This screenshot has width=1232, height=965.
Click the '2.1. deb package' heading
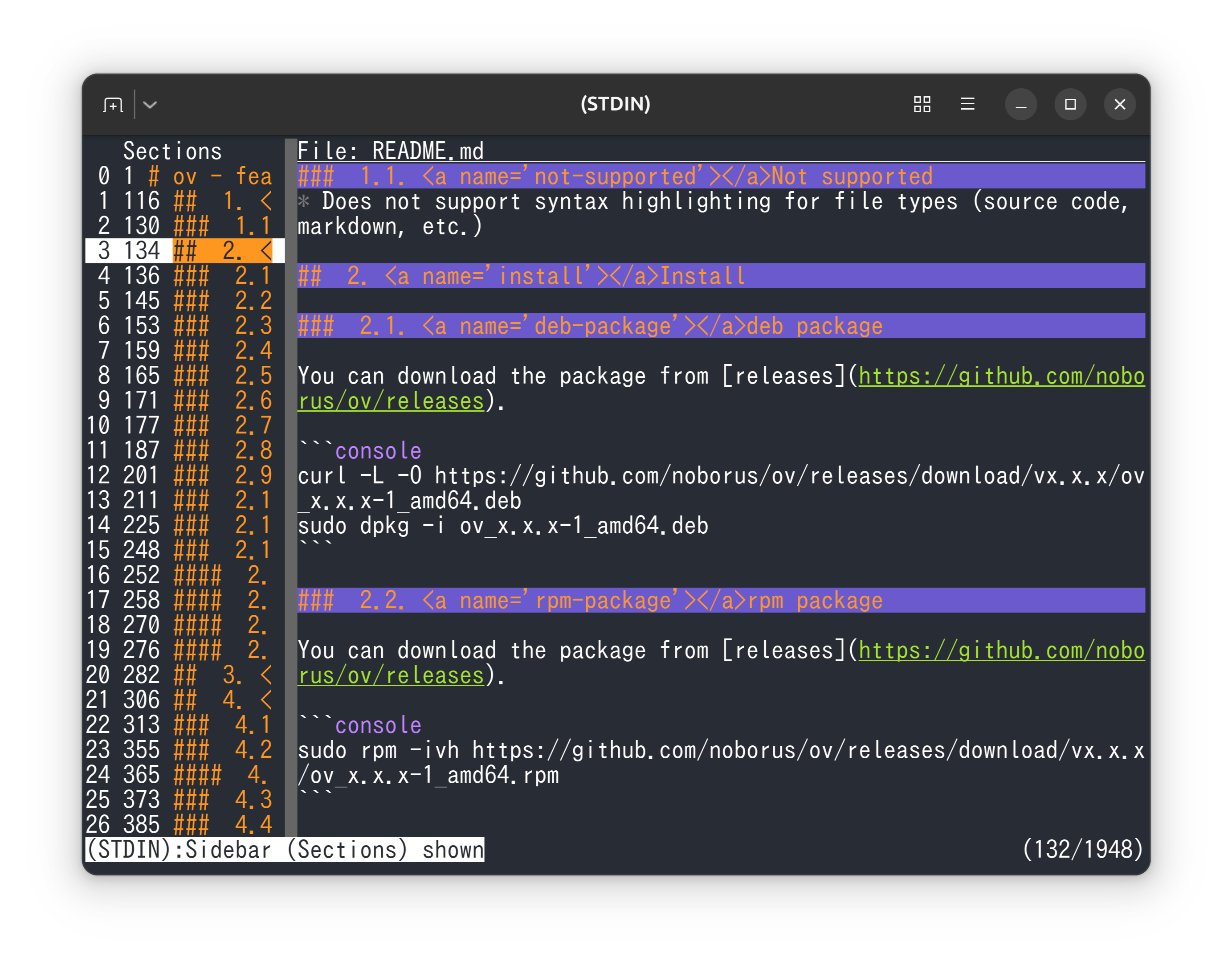click(x=722, y=326)
